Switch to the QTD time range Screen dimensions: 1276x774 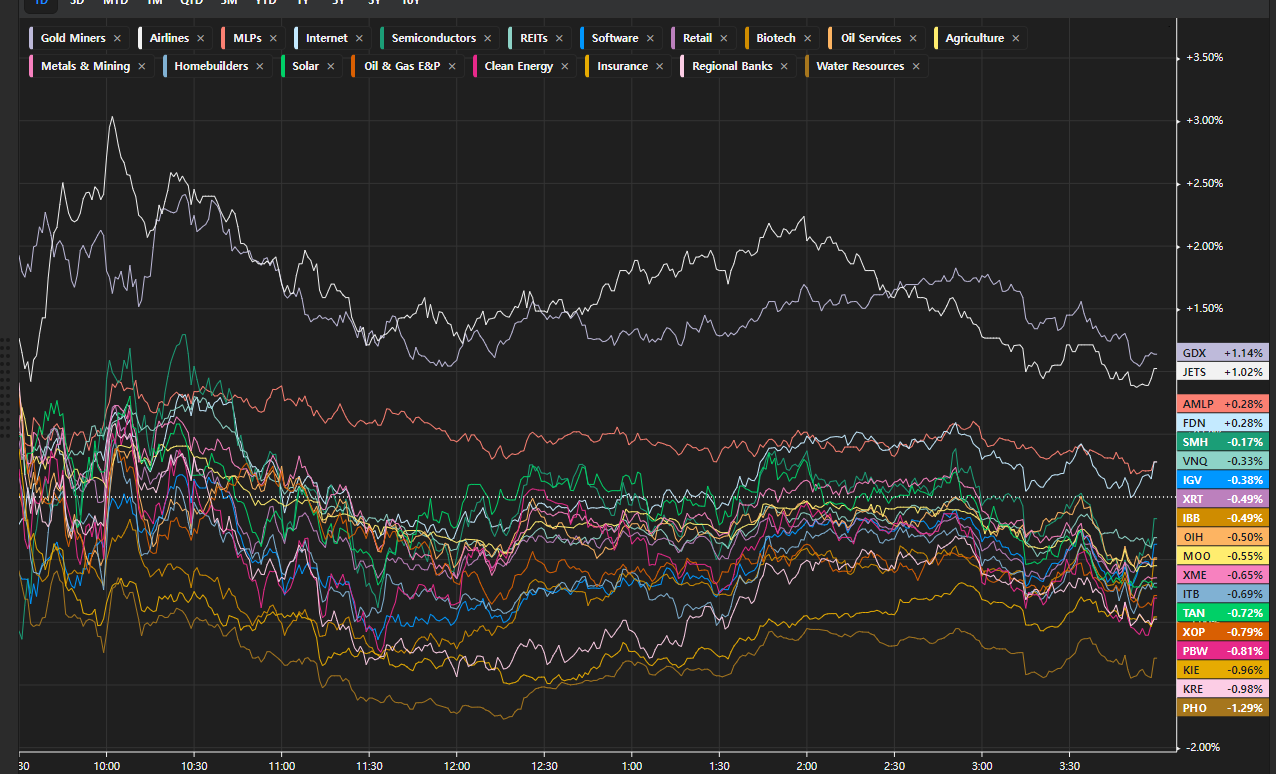pos(190,3)
